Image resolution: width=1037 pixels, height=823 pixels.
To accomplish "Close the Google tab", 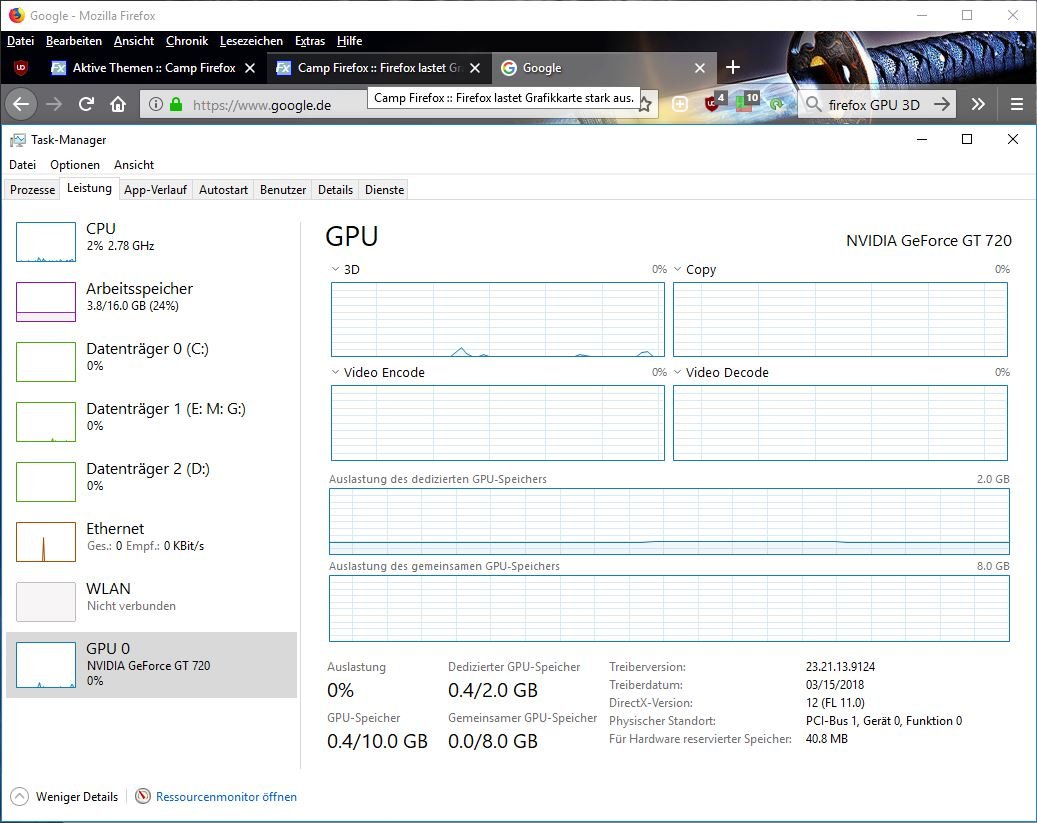I will point(700,68).
